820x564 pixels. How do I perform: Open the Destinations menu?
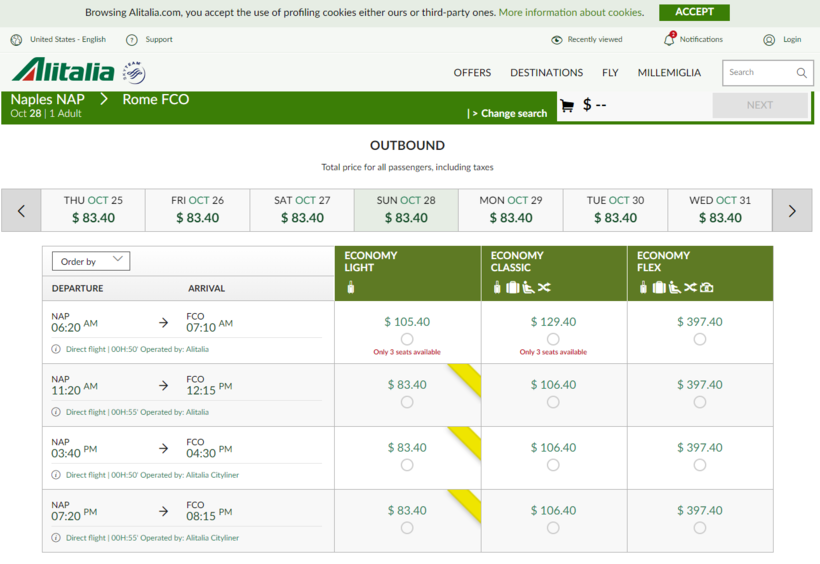(546, 73)
